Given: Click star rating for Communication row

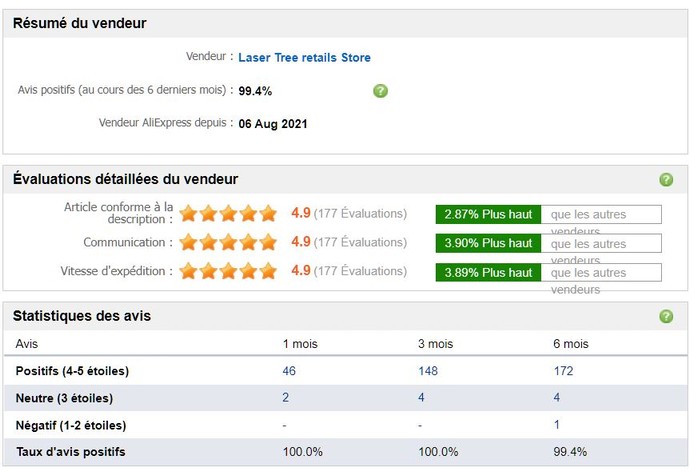Looking at the screenshot, I should click(x=228, y=242).
